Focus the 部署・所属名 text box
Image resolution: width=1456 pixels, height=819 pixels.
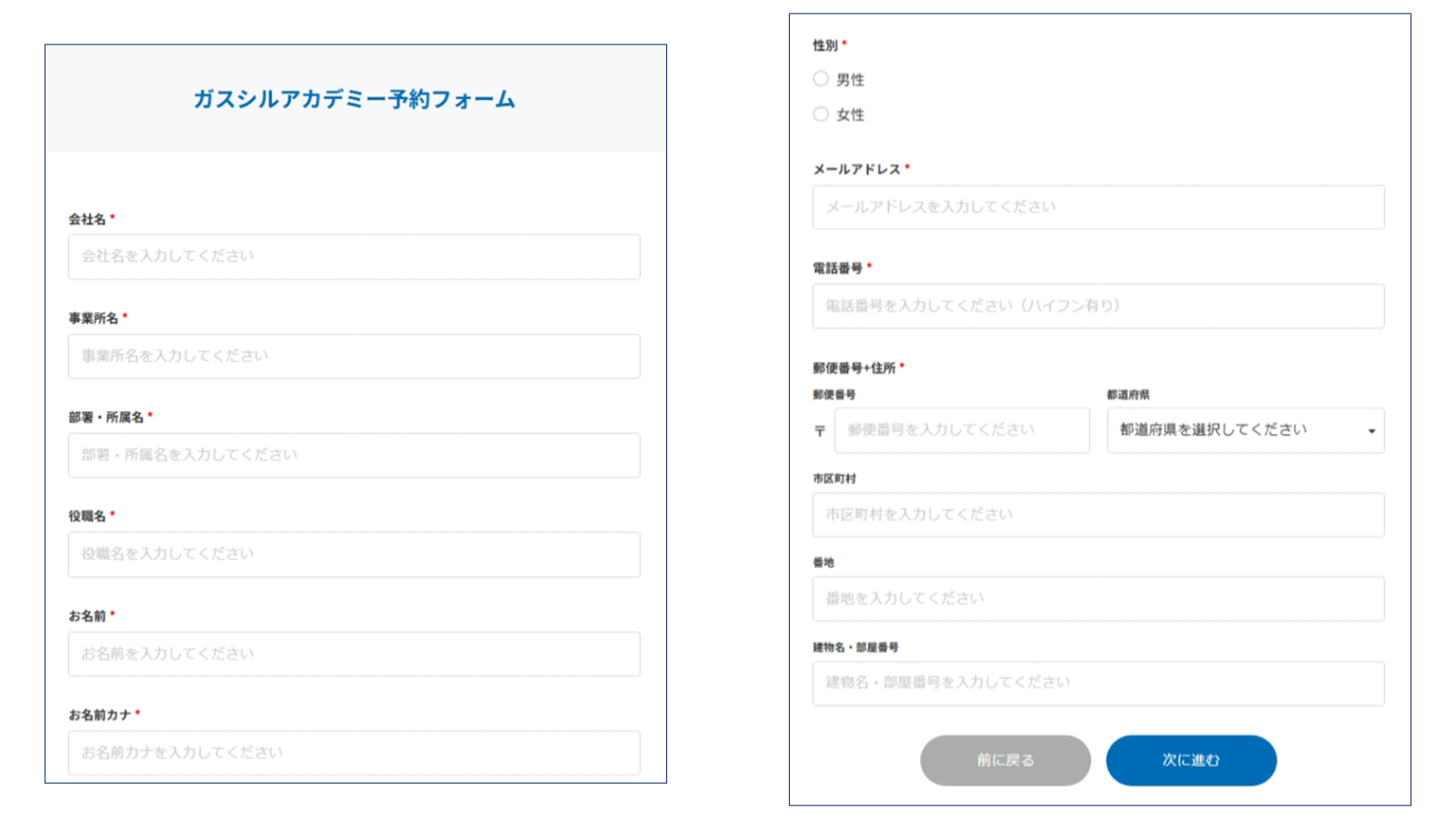coord(353,454)
